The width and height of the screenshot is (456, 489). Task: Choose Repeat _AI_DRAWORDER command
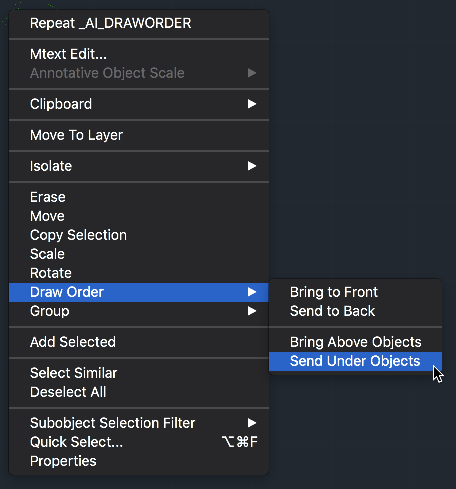pos(139,23)
